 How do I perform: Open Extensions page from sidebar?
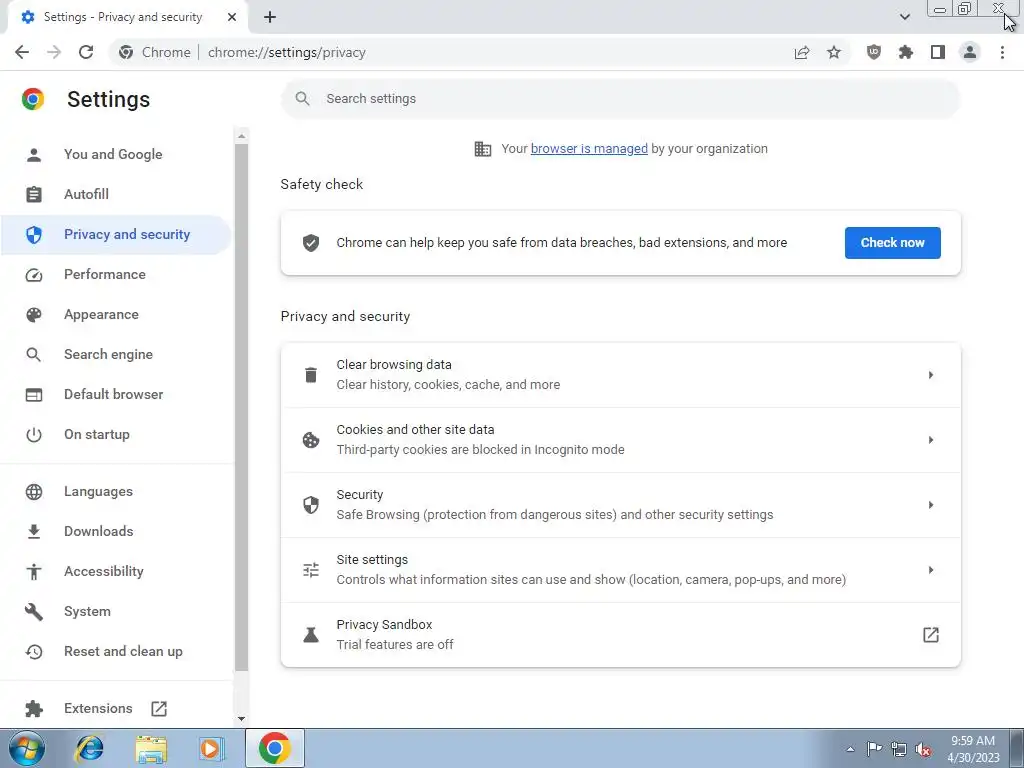(x=116, y=709)
